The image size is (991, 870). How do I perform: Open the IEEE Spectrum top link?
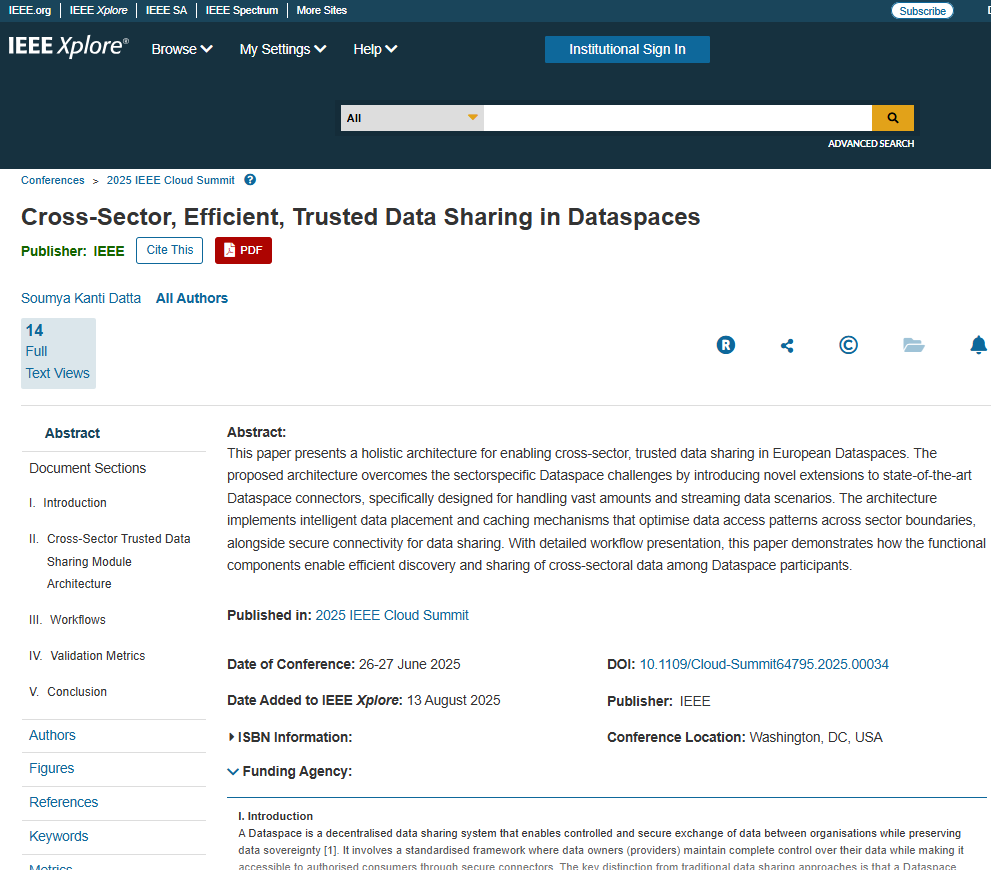[241, 10]
